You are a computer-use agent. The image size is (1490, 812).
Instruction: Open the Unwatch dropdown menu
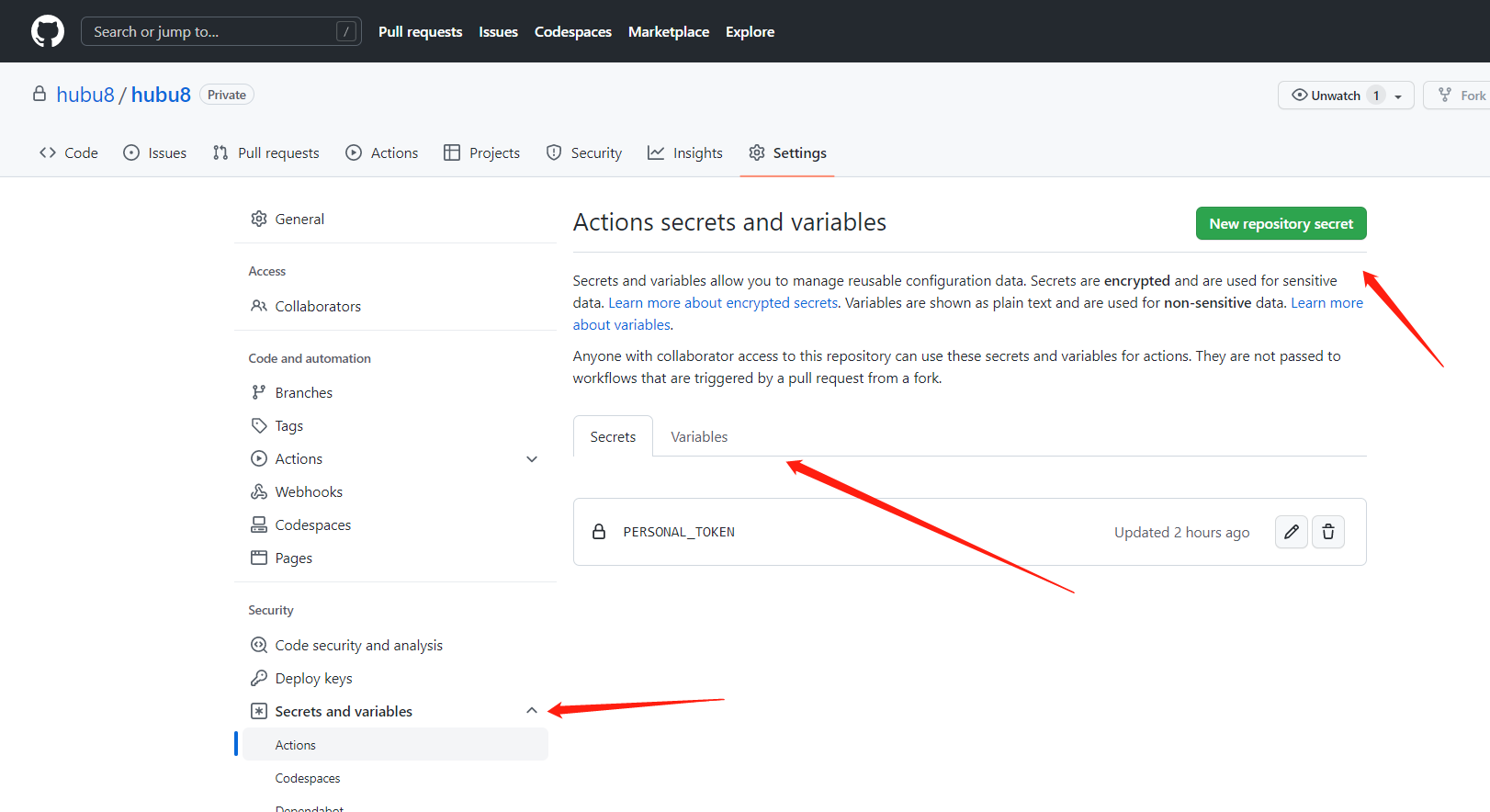[x=1397, y=96]
